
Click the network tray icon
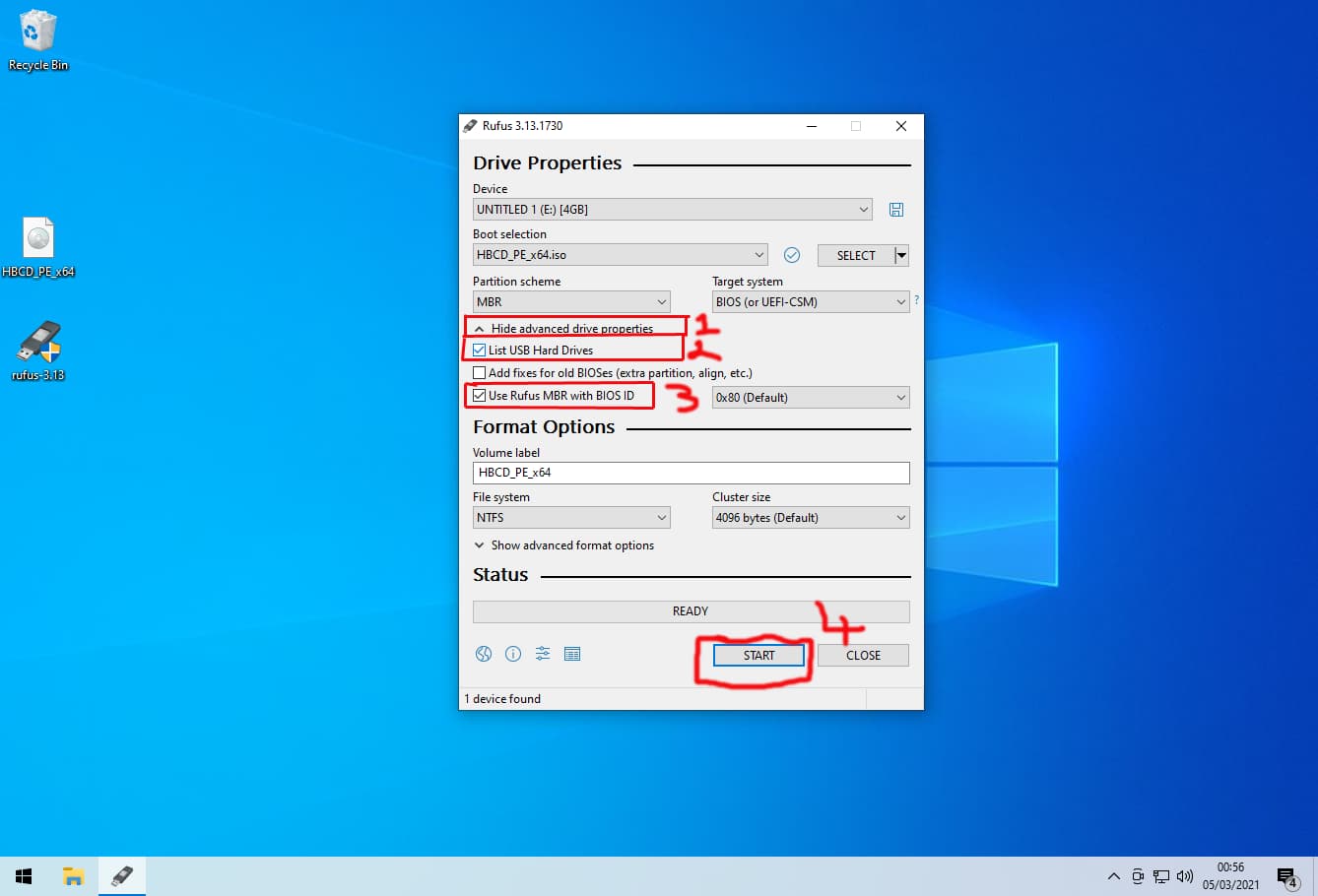(x=1161, y=876)
